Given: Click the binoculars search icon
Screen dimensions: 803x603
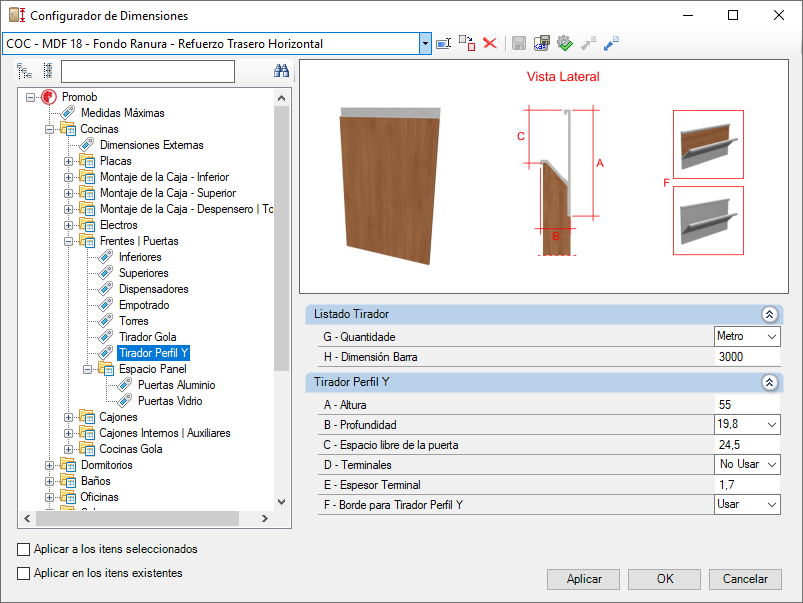Looking at the screenshot, I should pyautogui.click(x=281, y=71).
